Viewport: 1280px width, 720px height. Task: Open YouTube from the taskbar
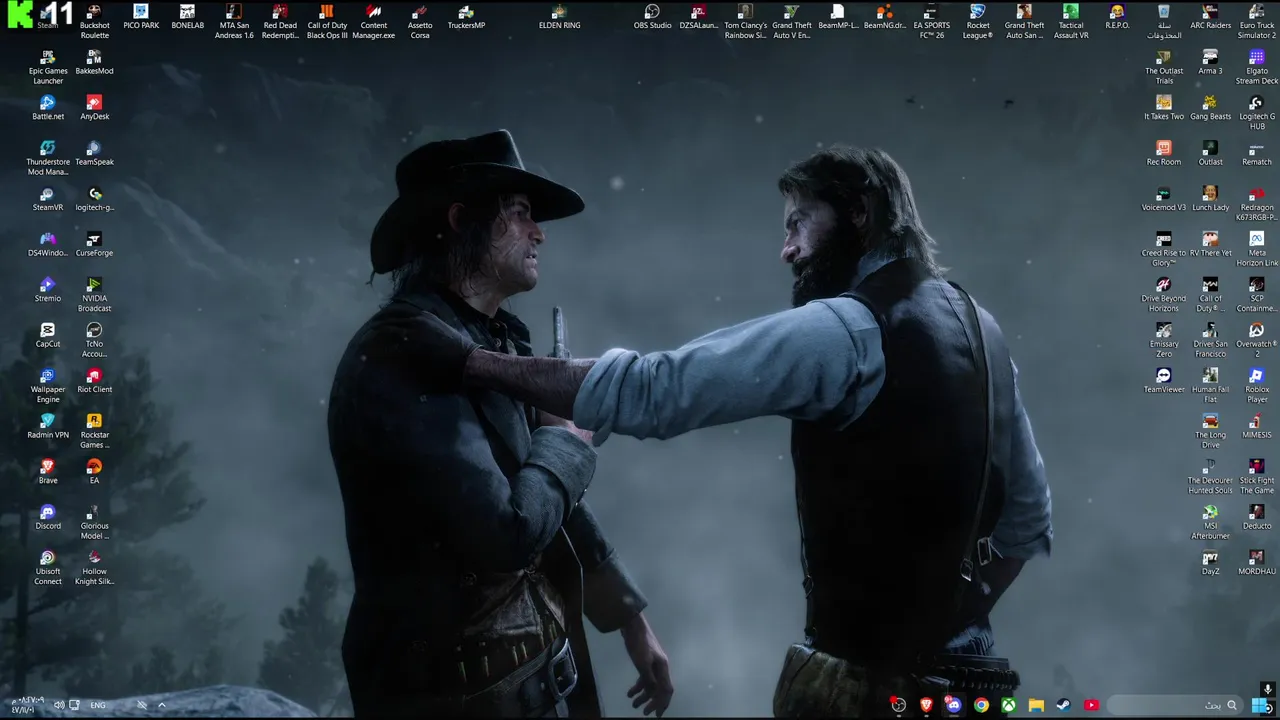click(x=1091, y=705)
